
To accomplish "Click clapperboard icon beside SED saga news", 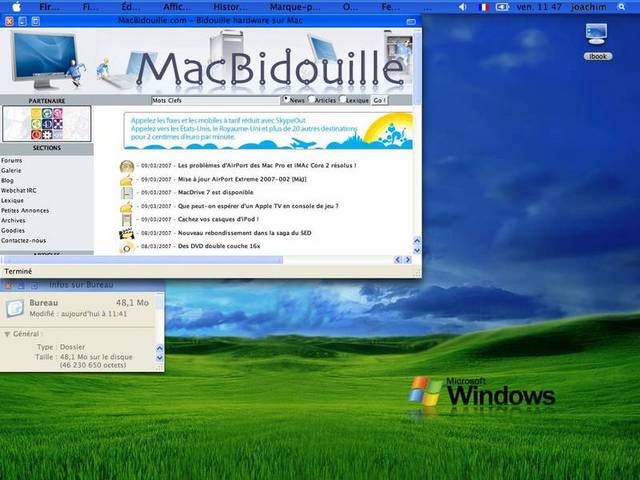I will (127, 234).
